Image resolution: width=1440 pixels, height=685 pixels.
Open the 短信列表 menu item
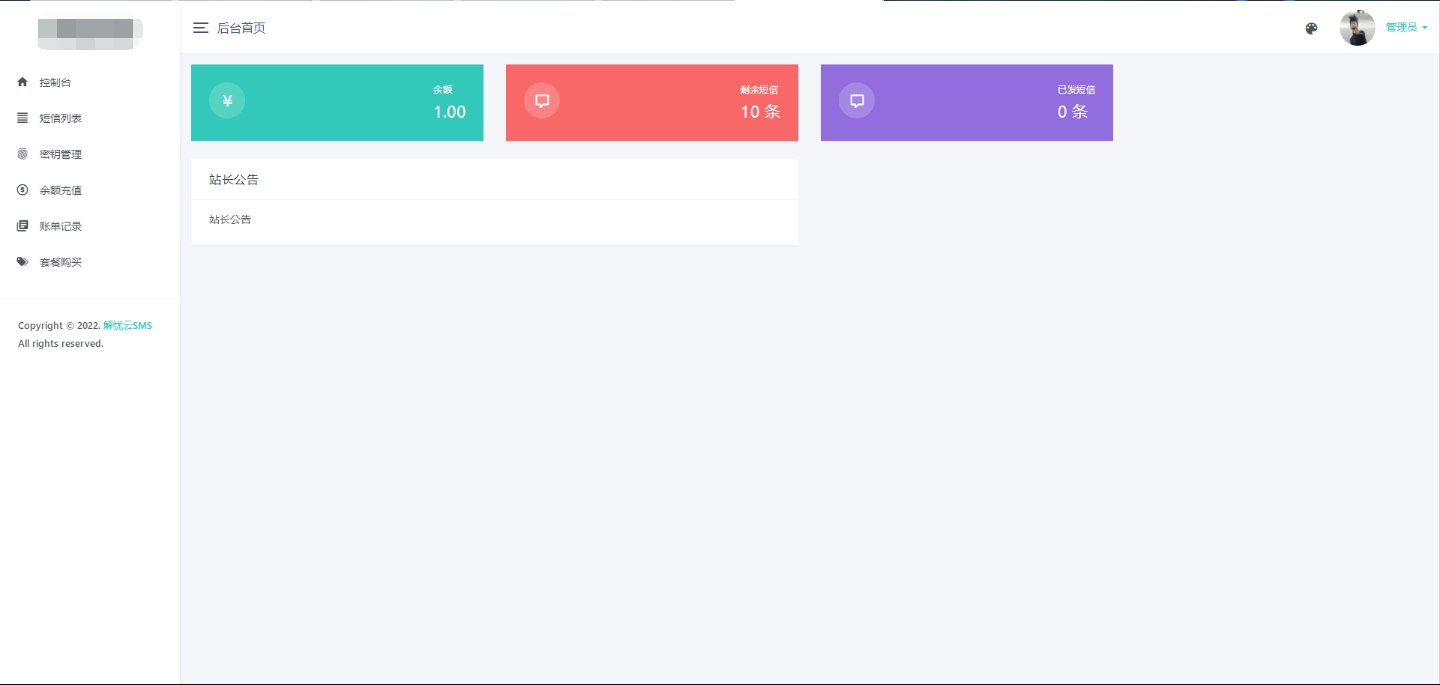61,118
